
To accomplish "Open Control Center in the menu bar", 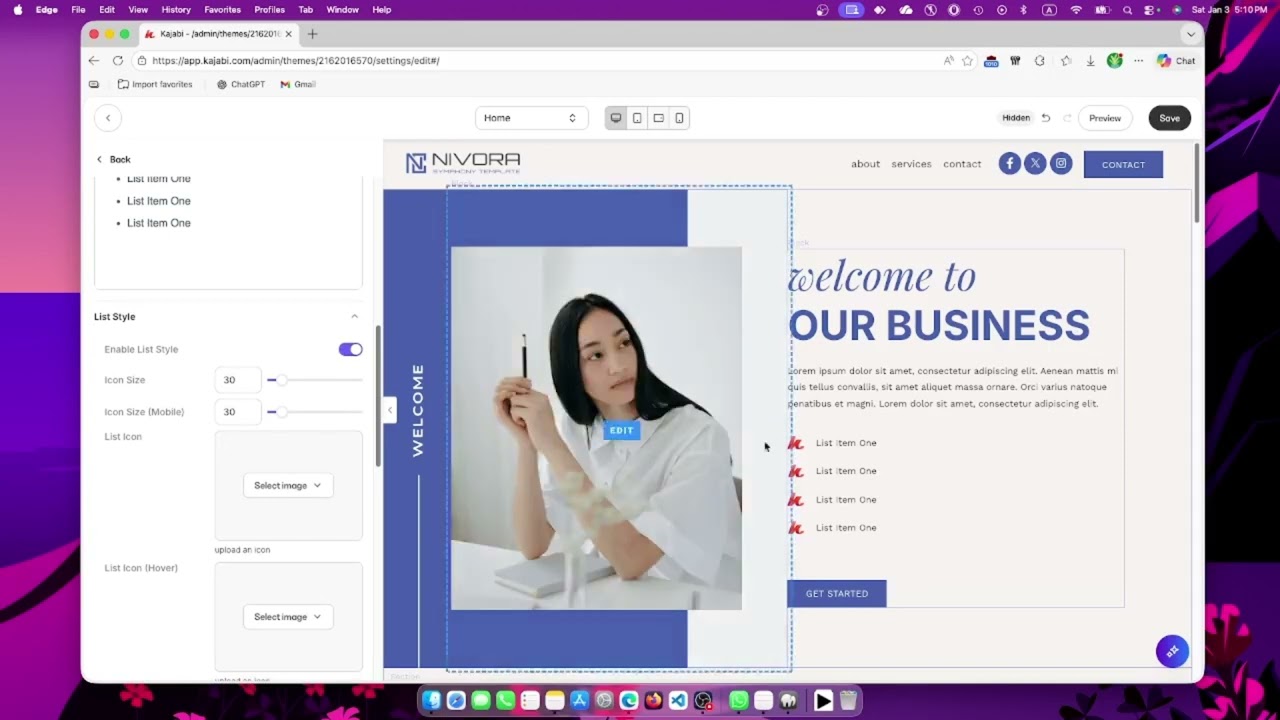I will point(1151,10).
